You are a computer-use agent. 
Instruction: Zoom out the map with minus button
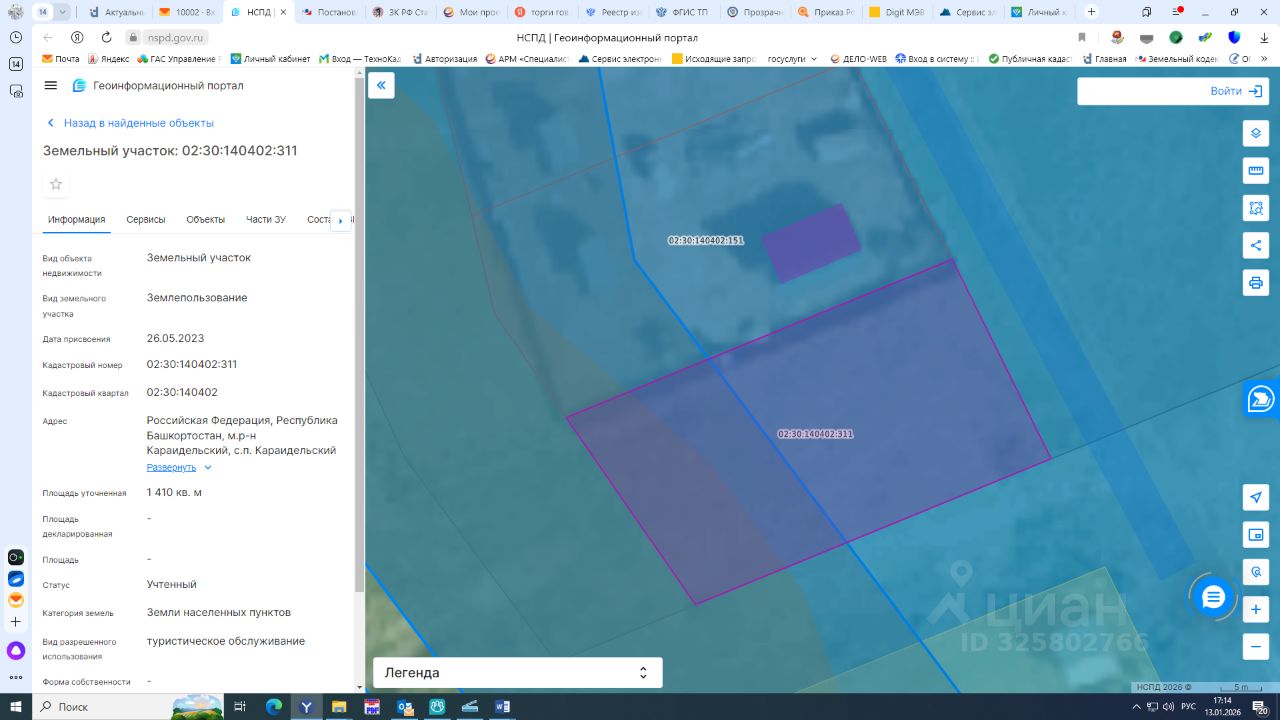[x=1256, y=646]
